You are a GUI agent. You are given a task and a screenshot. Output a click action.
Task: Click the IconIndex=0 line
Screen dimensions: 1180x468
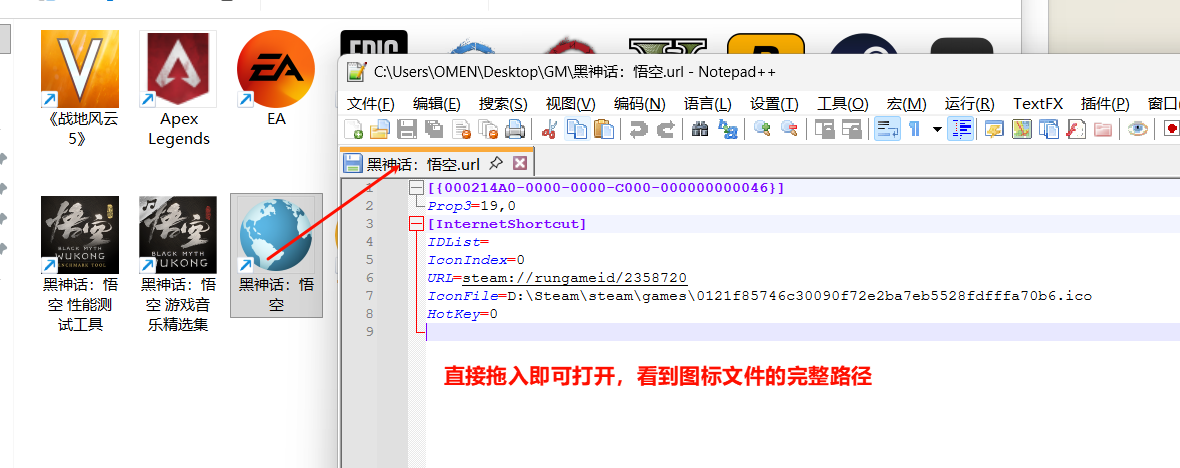476,260
